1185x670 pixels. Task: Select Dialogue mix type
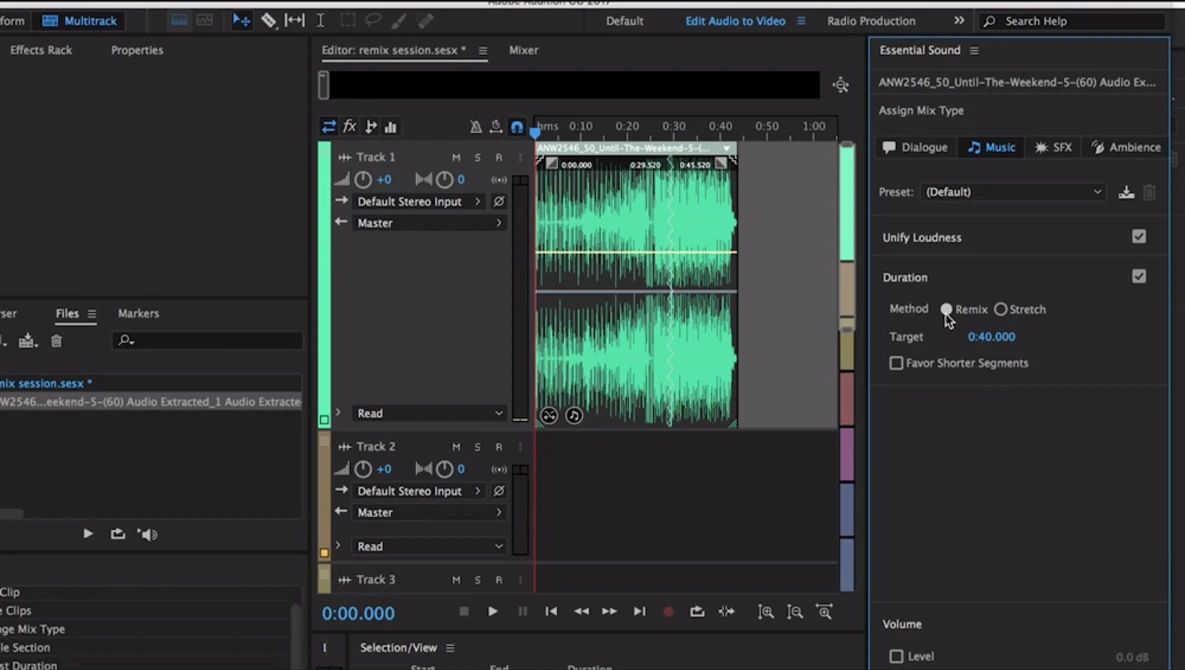915,147
